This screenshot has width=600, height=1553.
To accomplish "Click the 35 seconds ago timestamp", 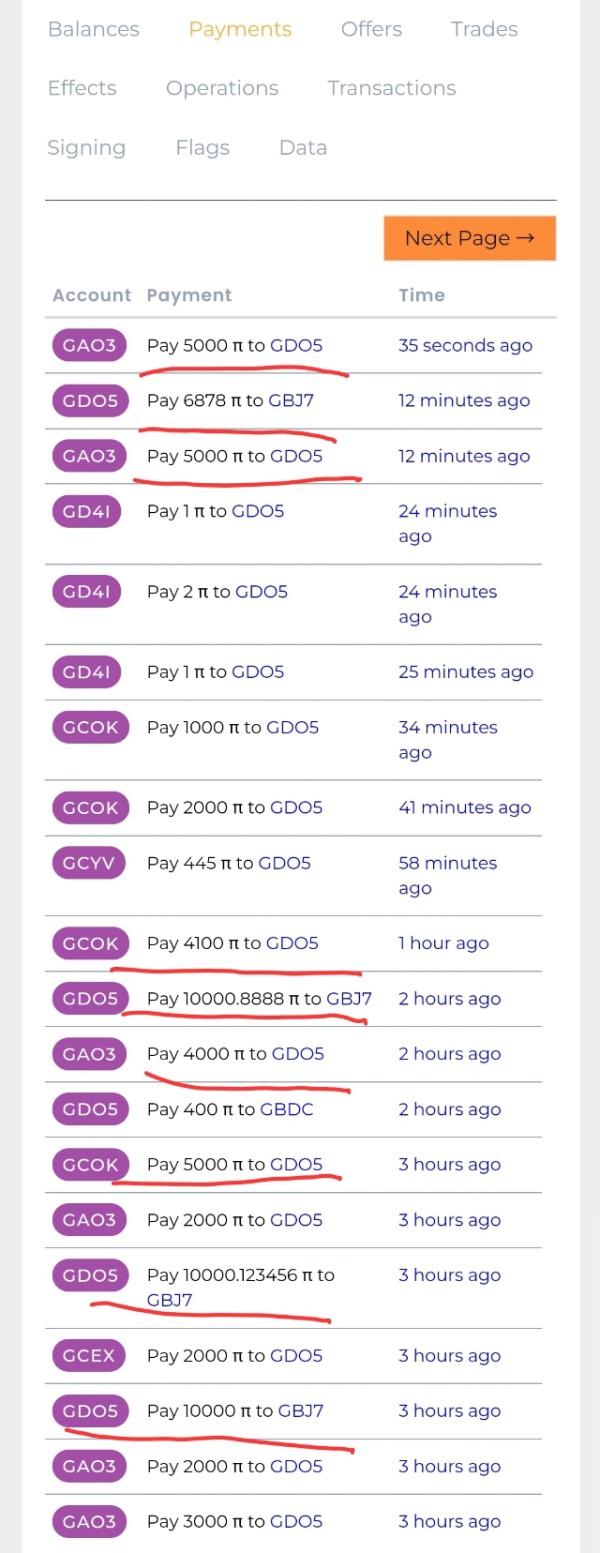I will tap(465, 346).
